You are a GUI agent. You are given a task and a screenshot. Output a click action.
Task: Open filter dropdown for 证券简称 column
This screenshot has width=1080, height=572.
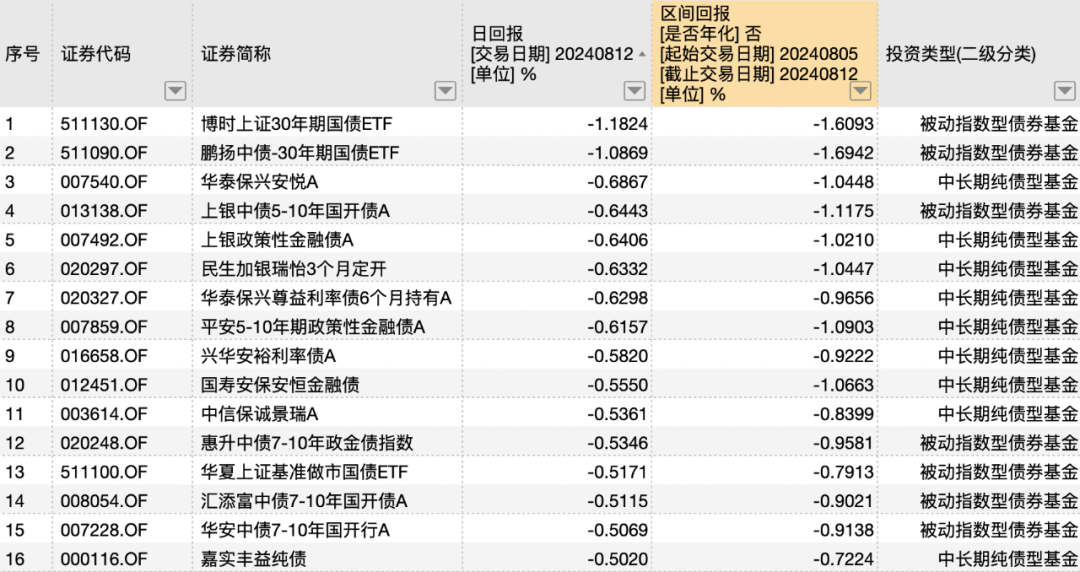(x=445, y=91)
